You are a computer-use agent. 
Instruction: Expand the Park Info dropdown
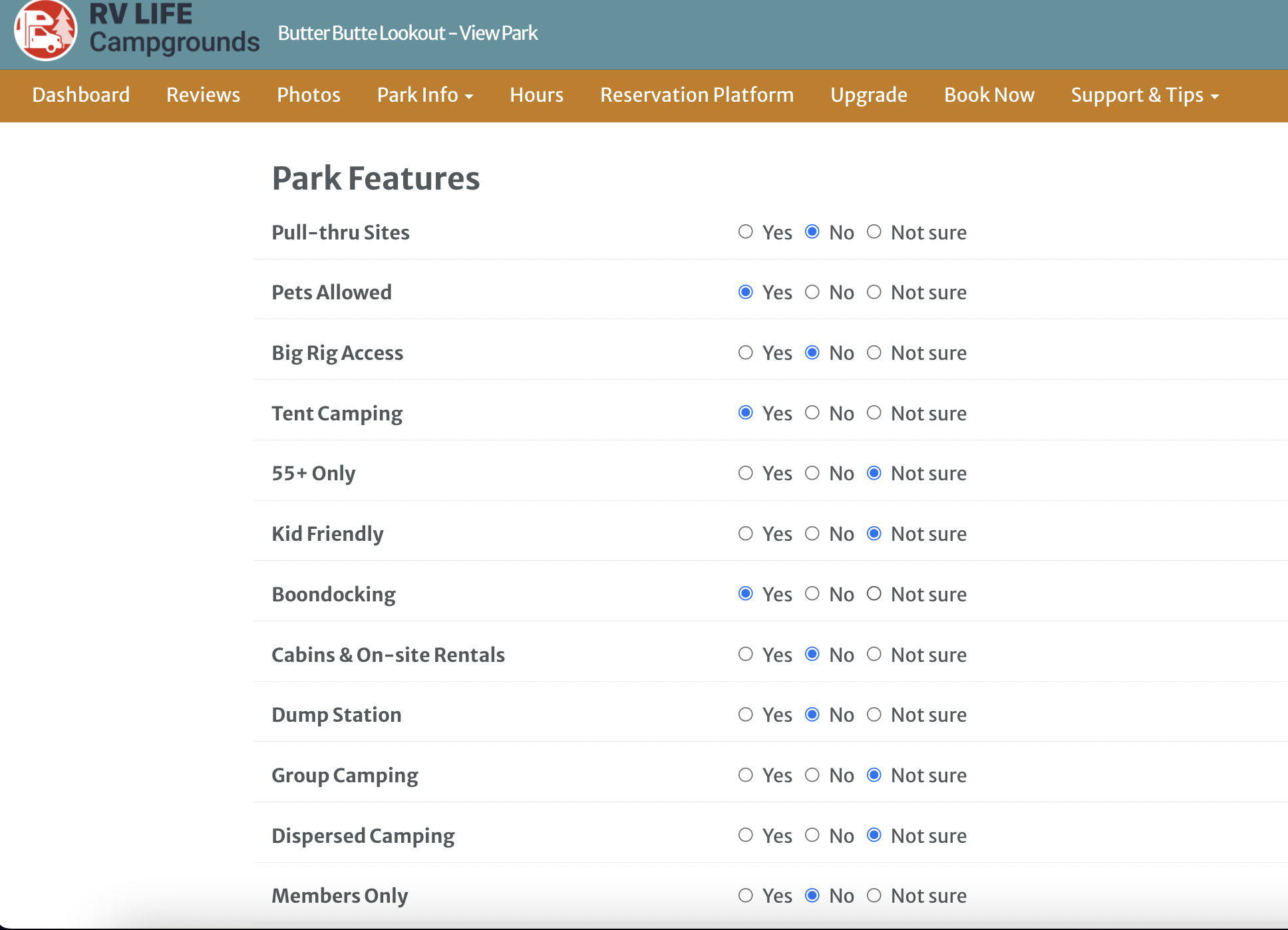[x=425, y=96]
